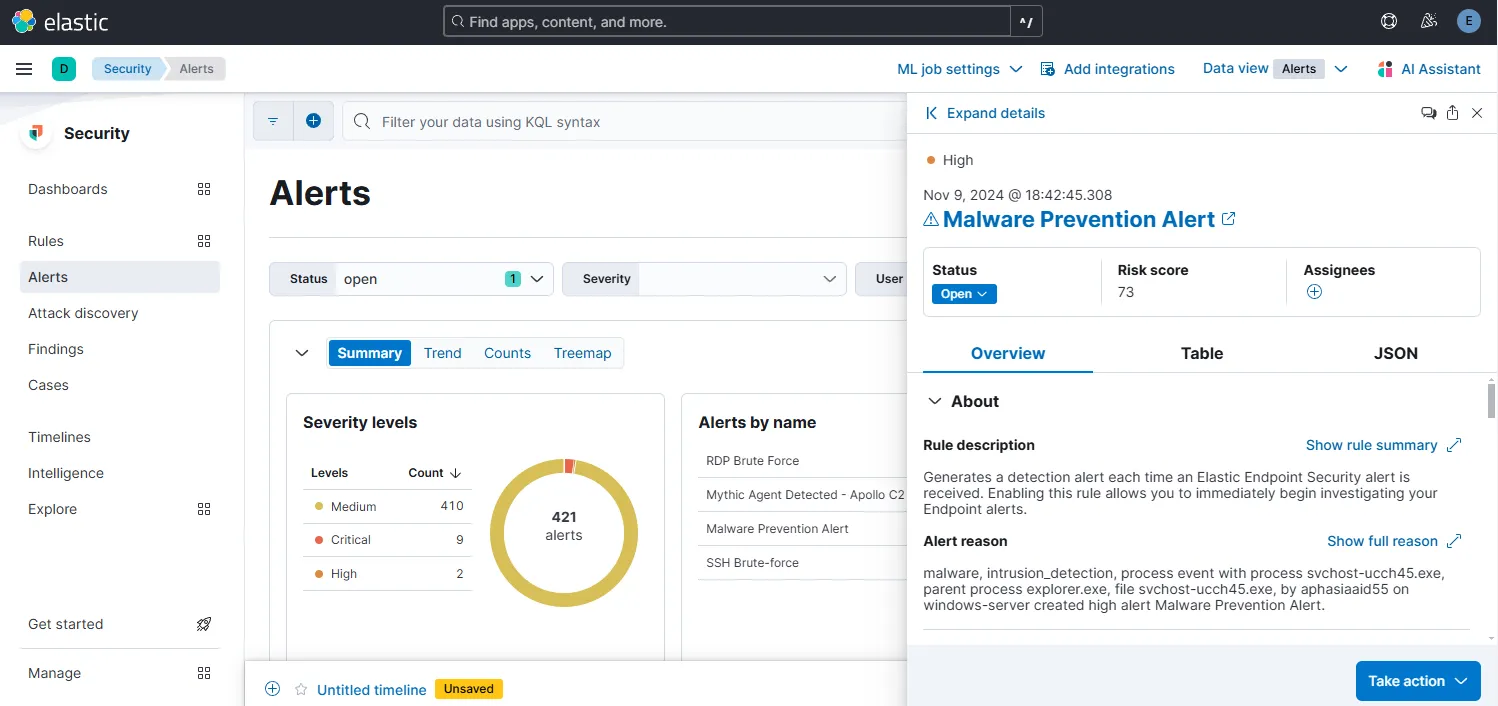Screen dimensions: 1498x706
Task: Collapse the About section
Action: pyautogui.click(x=934, y=401)
